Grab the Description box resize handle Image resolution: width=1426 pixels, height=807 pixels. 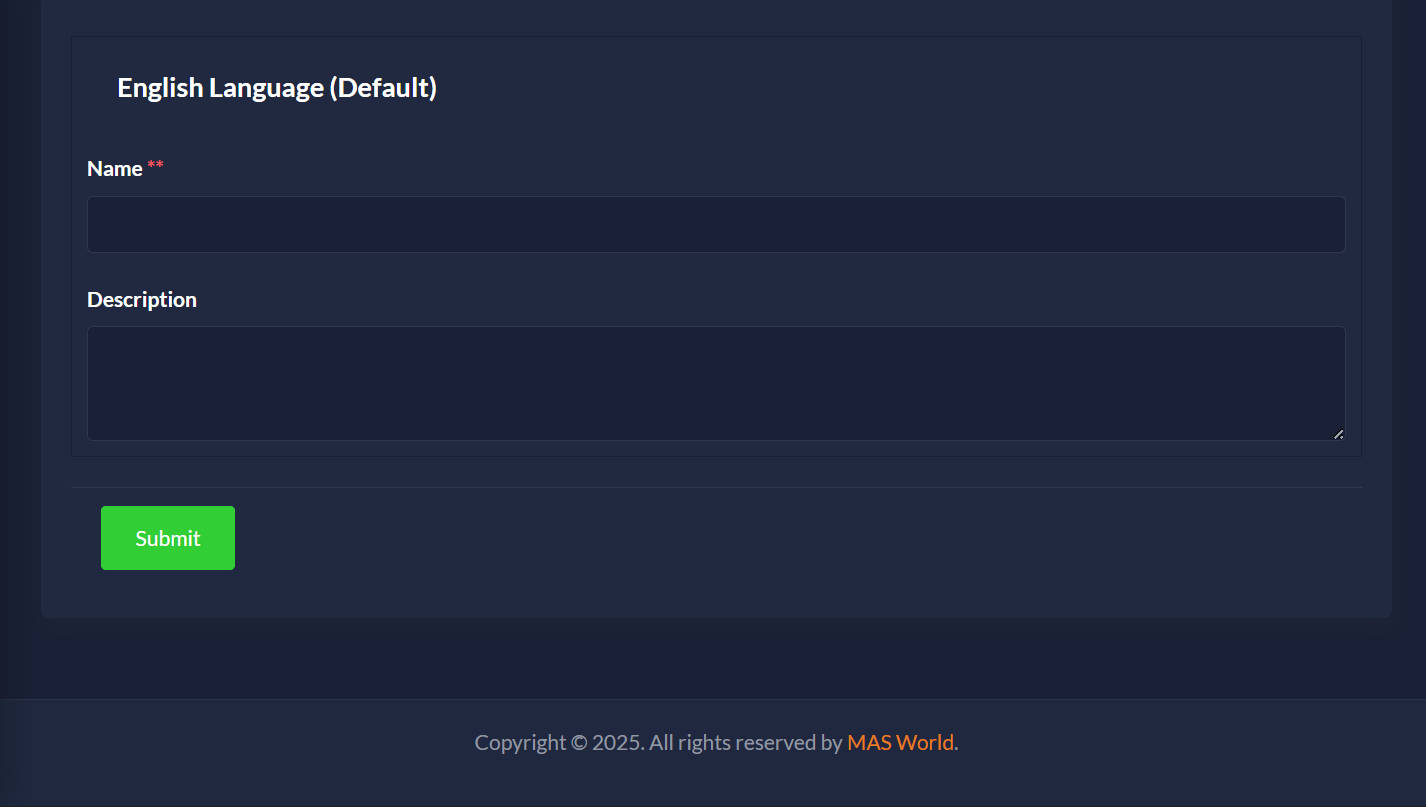pyautogui.click(x=1338, y=434)
